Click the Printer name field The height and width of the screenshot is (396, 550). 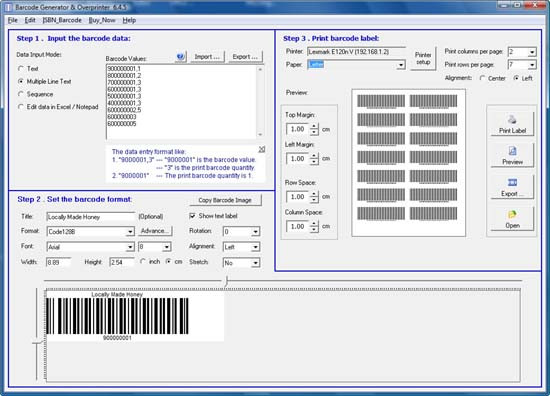pos(356,52)
